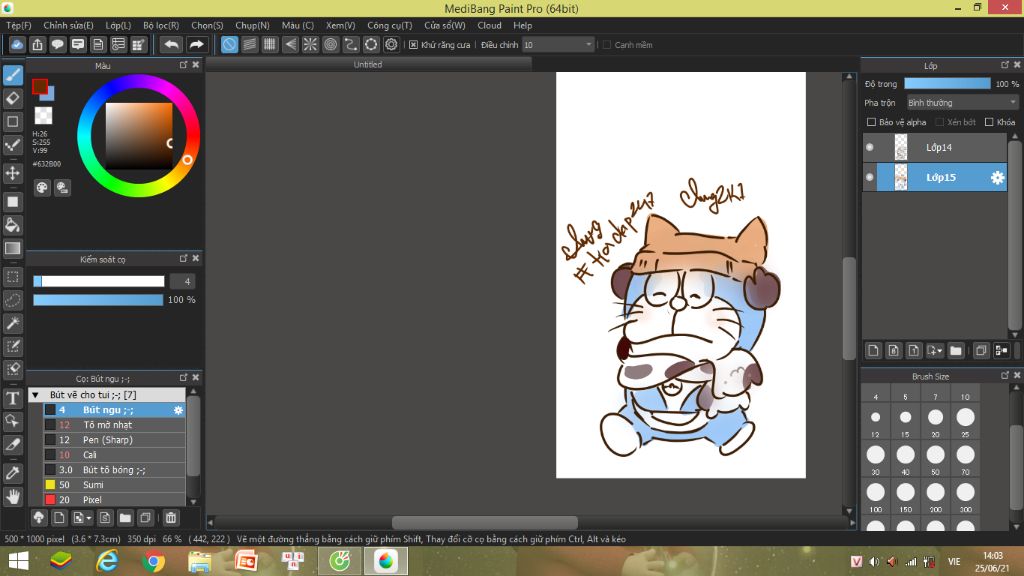Delete brush using the trash icon
This screenshot has width=1024, height=576.
point(170,518)
